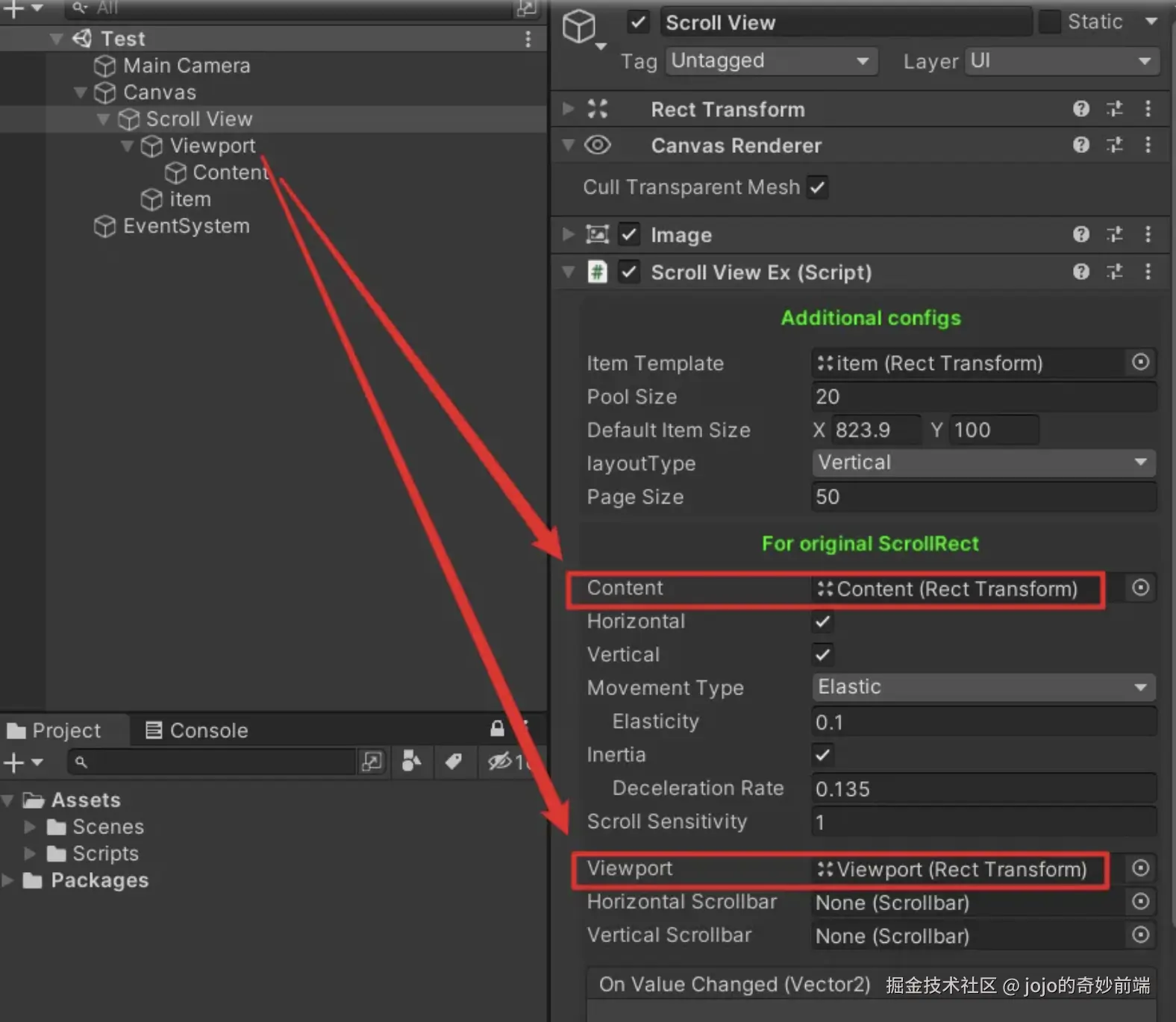Viewport: 1176px width, 1022px height.
Task: Select the Assets folder in Project
Action: [x=85, y=800]
